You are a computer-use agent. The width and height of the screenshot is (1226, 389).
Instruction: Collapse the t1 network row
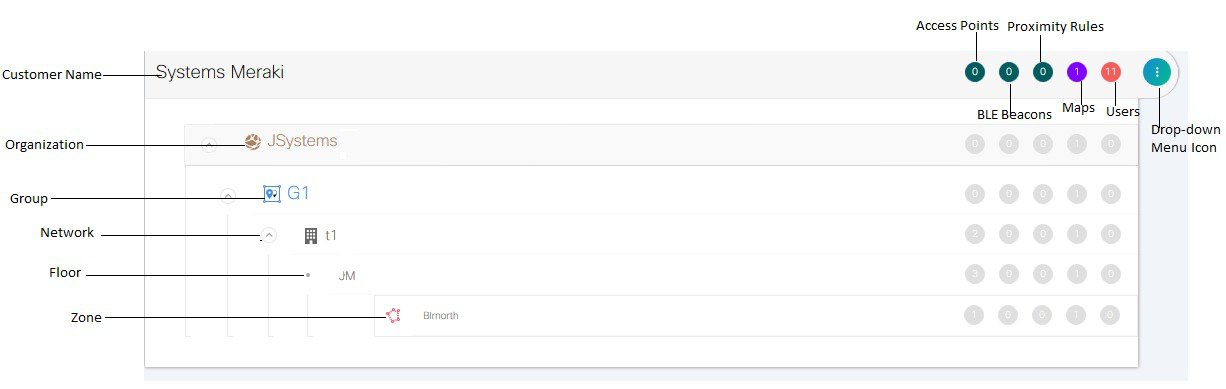click(269, 236)
